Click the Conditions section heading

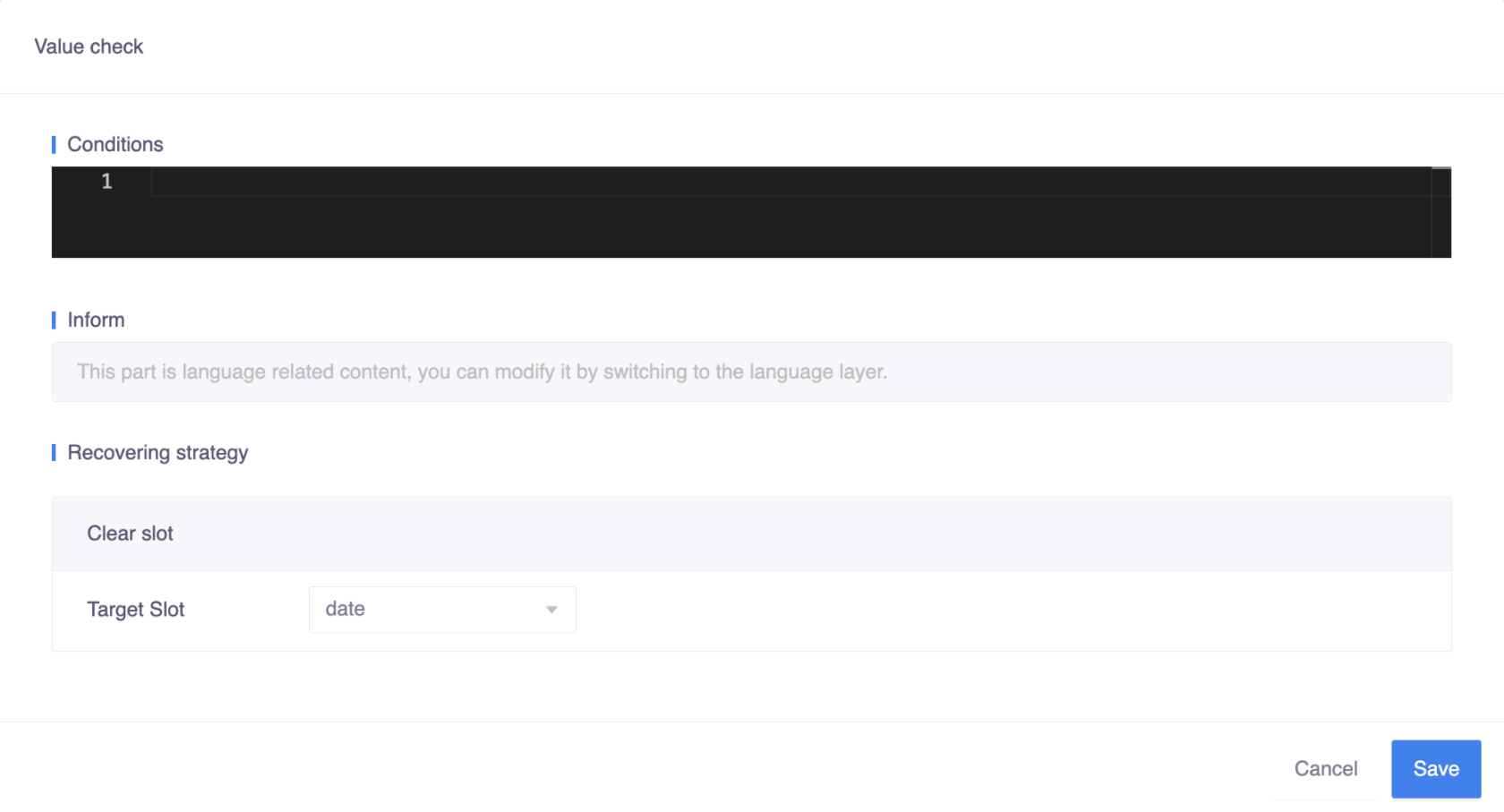[x=115, y=145]
